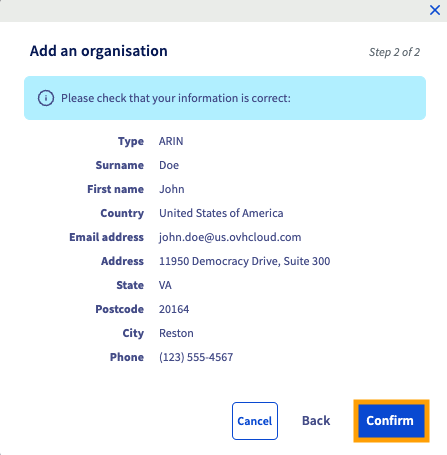Image resolution: width=447 pixels, height=455 pixels.
Task: Click the state value 'VA'
Action: (x=165, y=285)
